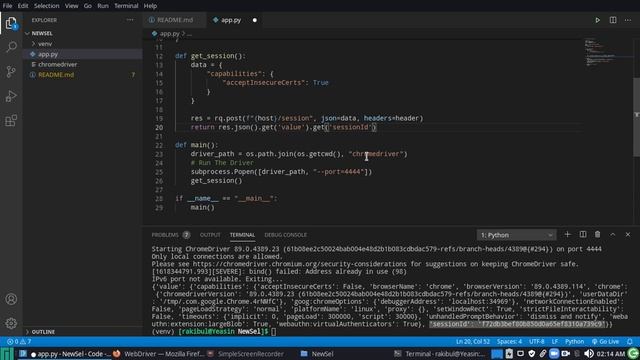Open the Go menu
The image size is (640, 360).
88,6
